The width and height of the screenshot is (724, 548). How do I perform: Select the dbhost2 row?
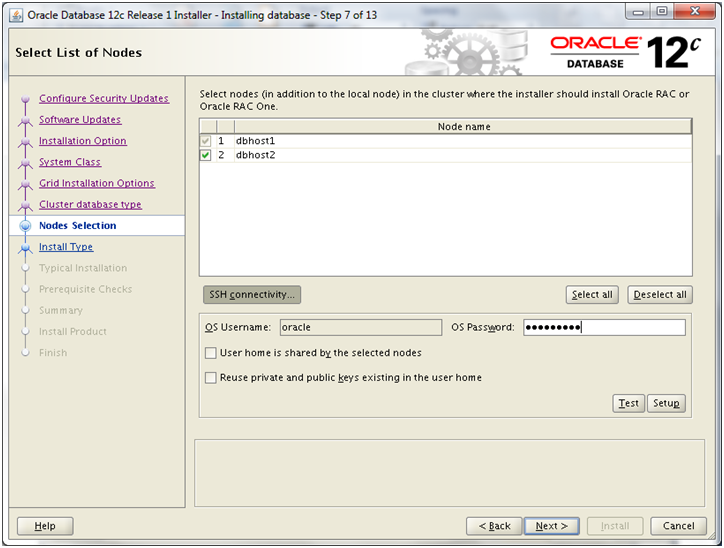(446, 155)
